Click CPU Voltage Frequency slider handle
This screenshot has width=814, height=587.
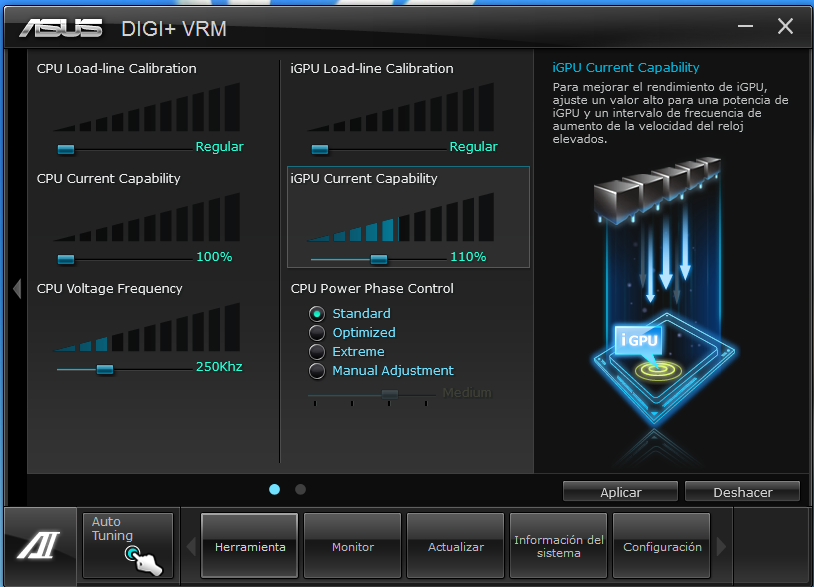[105, 369]
